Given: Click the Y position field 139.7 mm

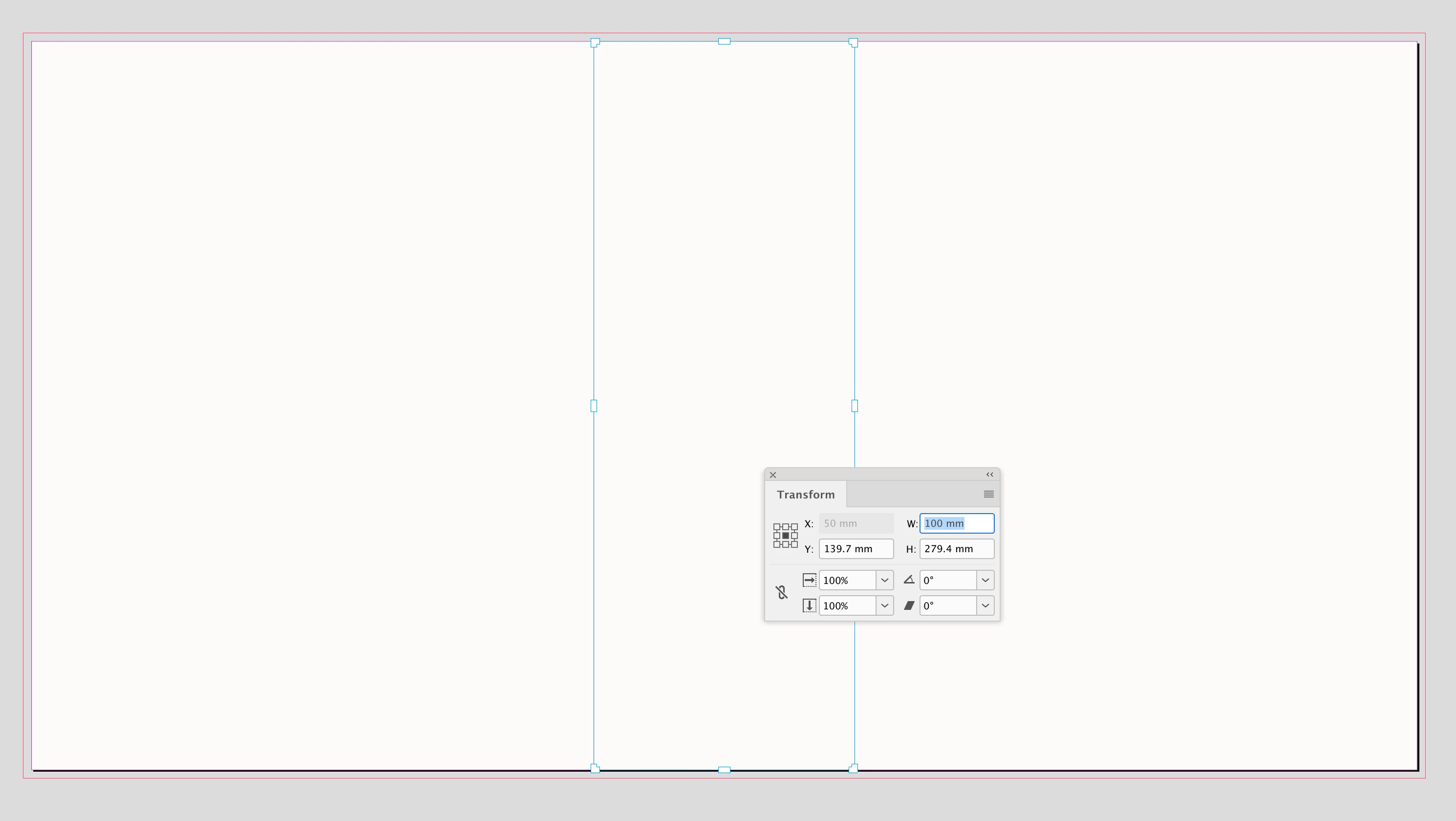Looking at the screenshot, I should (x=856, y=549).
